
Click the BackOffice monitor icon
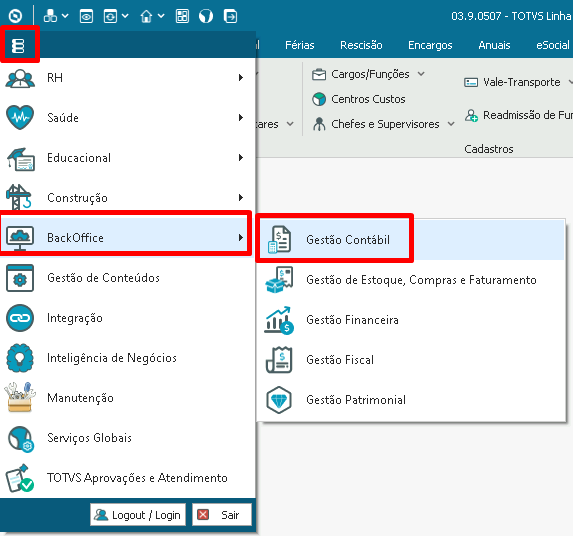click(20, 238)
